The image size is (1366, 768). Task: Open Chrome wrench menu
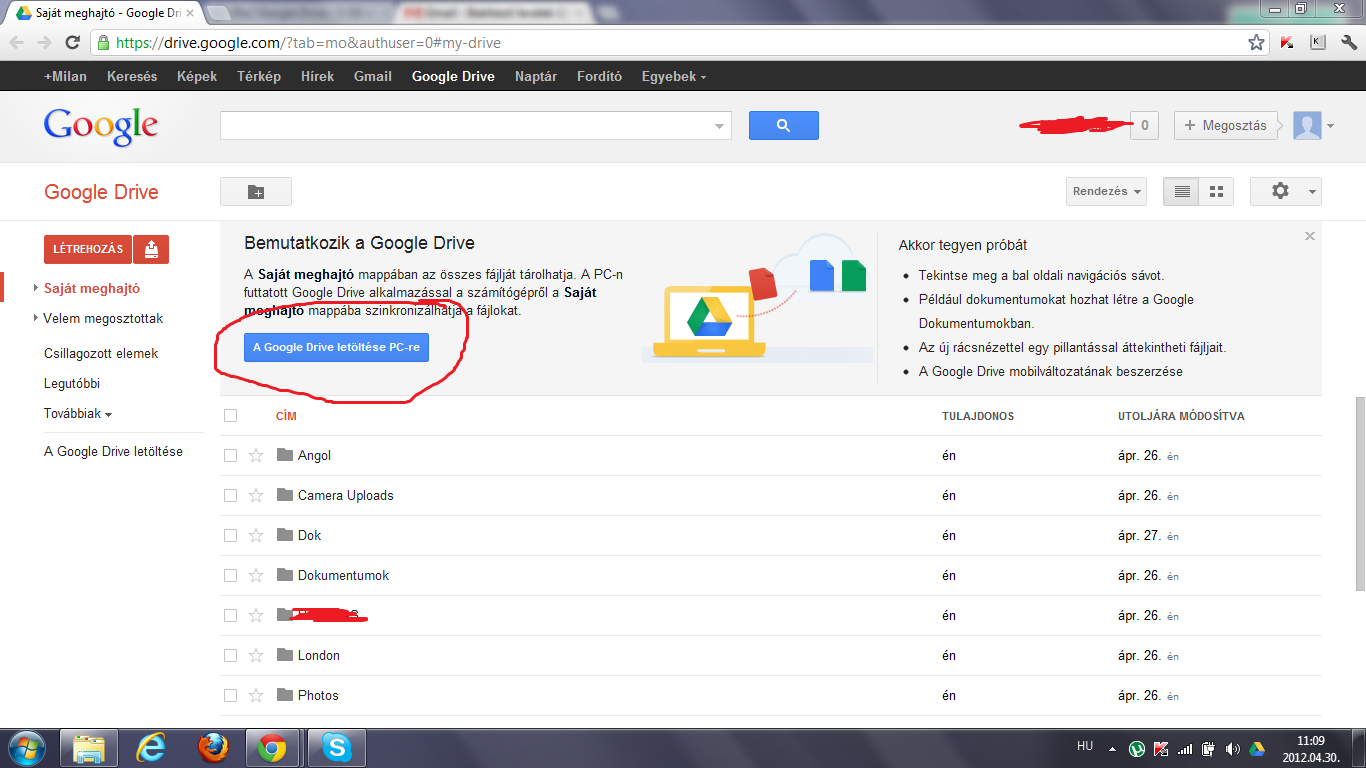tap(1348, 43)
